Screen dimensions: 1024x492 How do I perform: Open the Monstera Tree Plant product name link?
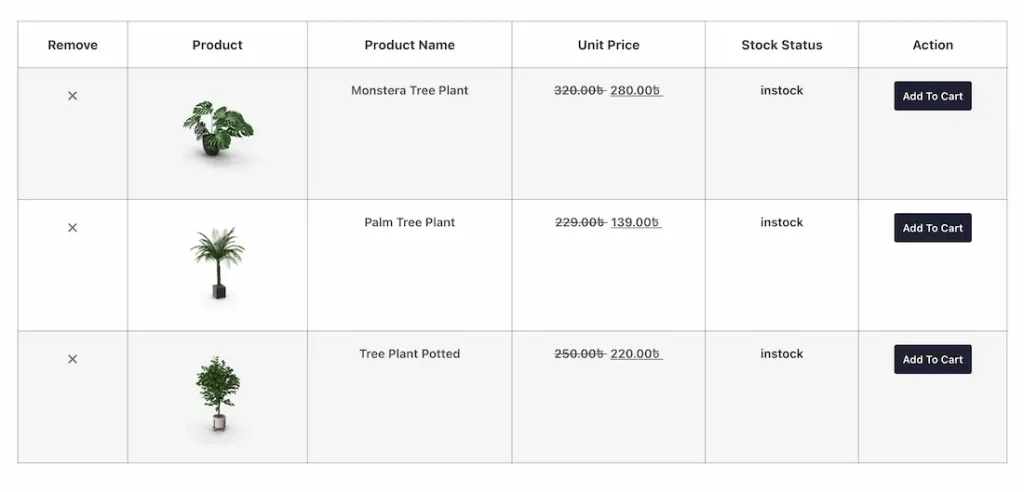tap(409, 90)
